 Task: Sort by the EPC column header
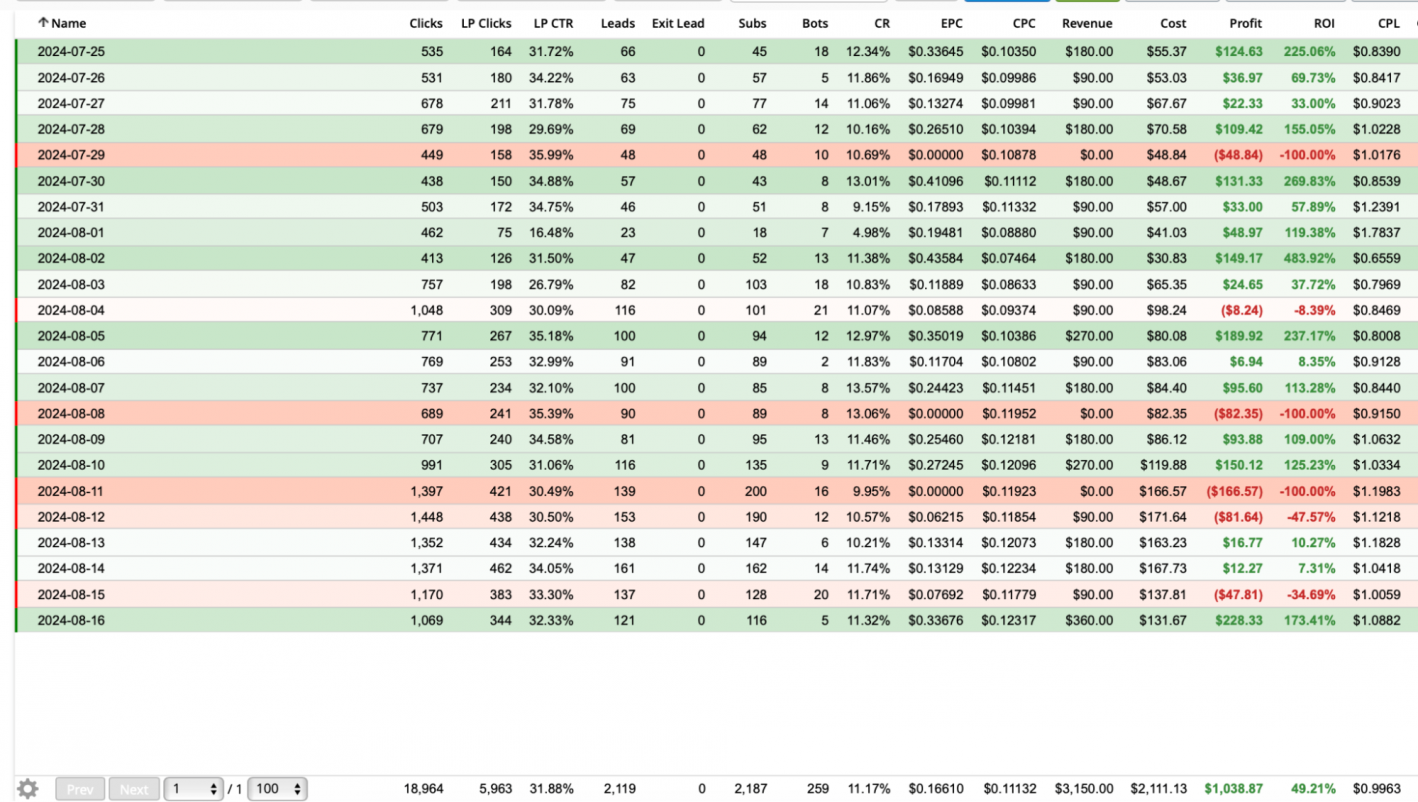(x=952, y=23)
